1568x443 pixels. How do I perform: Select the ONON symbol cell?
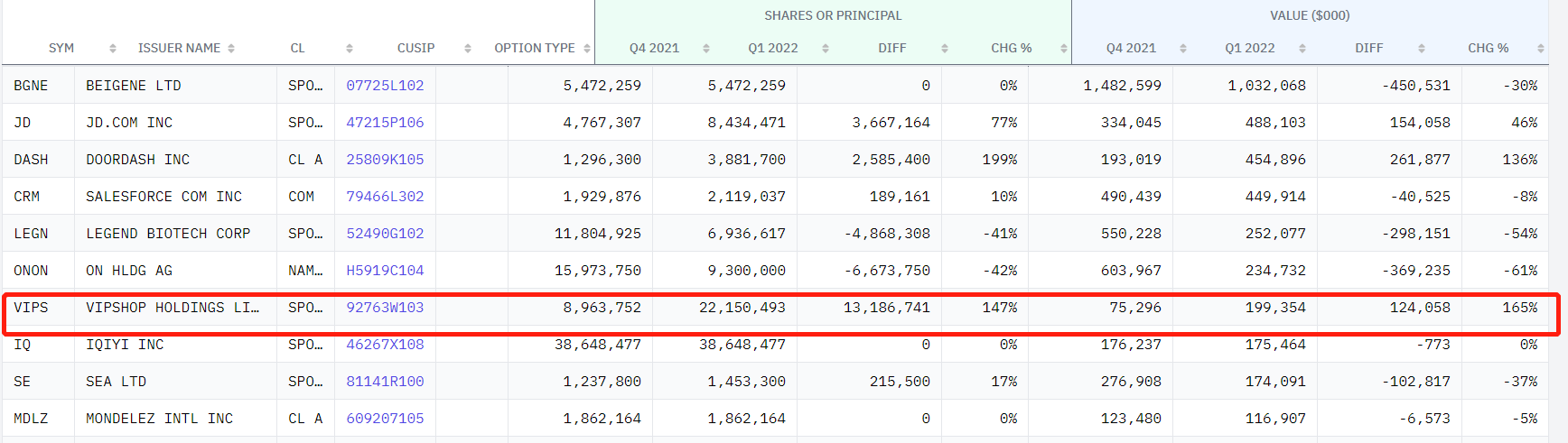[x=39, y=271]
